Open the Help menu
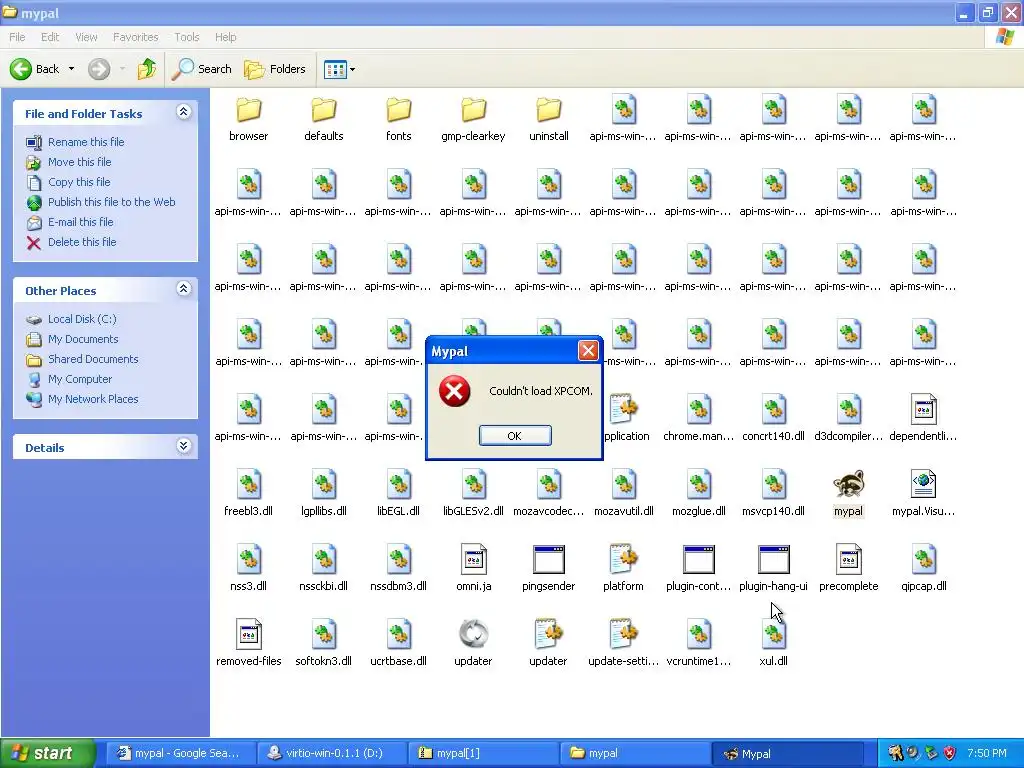 click(x=225, y=37)
